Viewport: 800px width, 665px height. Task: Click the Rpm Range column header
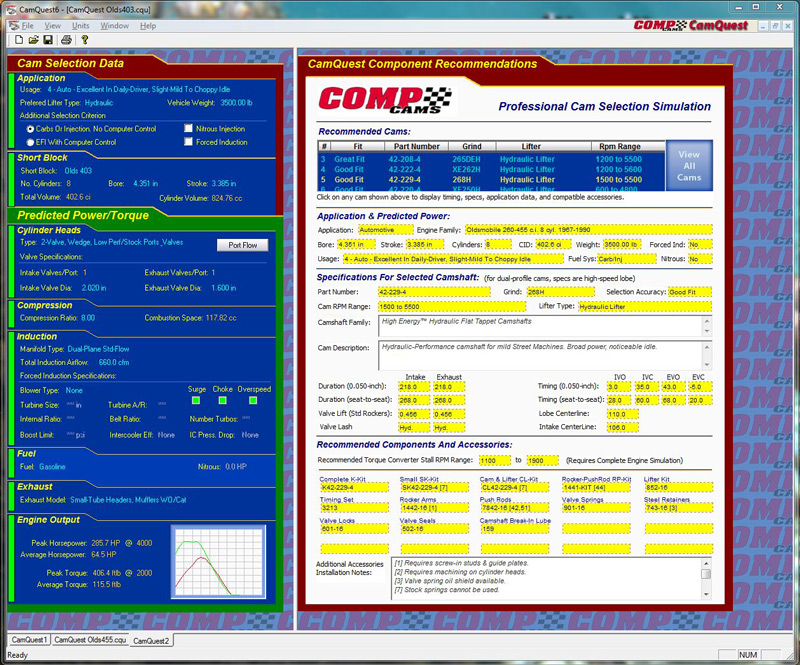click(x=619, y=146)
